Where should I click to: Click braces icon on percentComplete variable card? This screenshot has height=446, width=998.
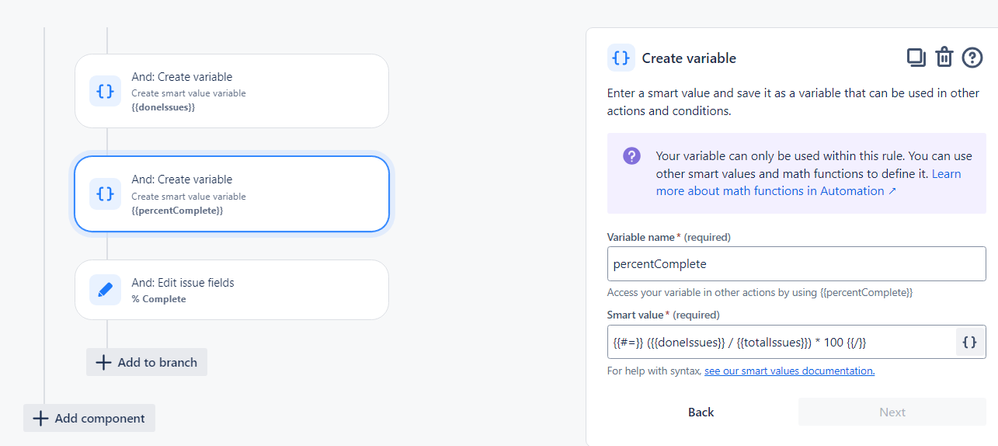click(105, 194)
